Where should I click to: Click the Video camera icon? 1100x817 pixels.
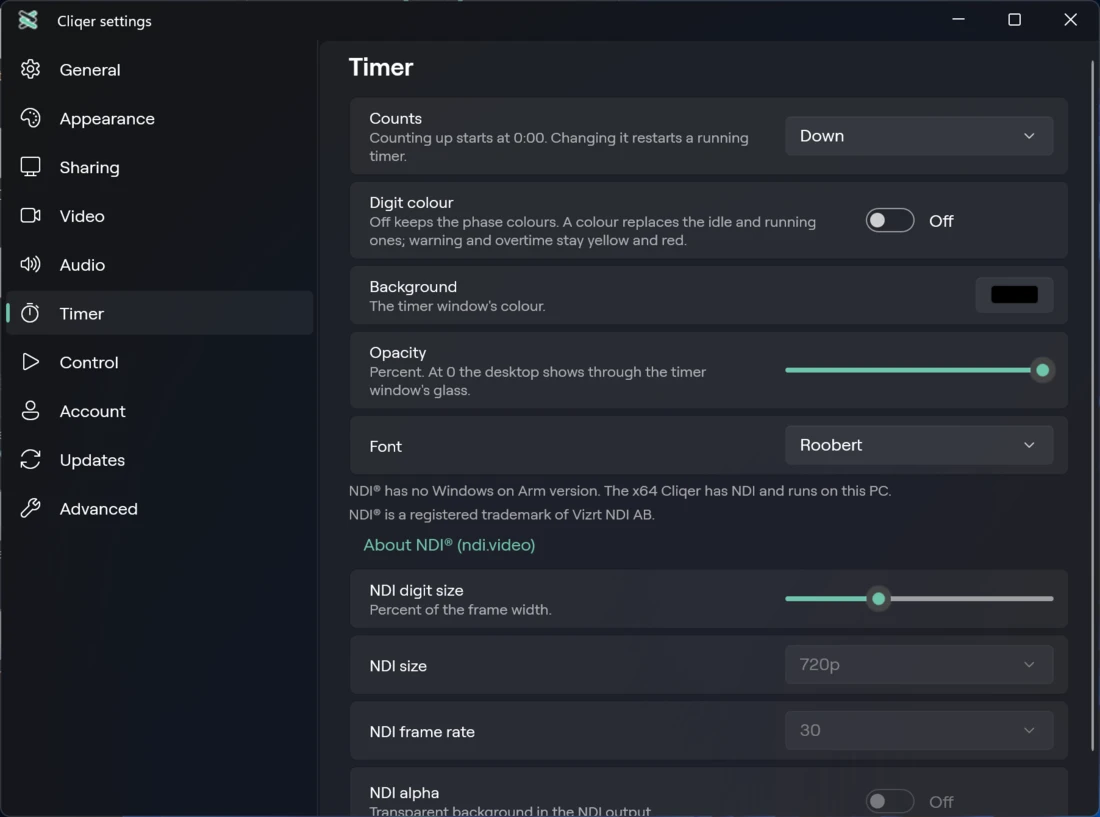click(x=30, y=215)
